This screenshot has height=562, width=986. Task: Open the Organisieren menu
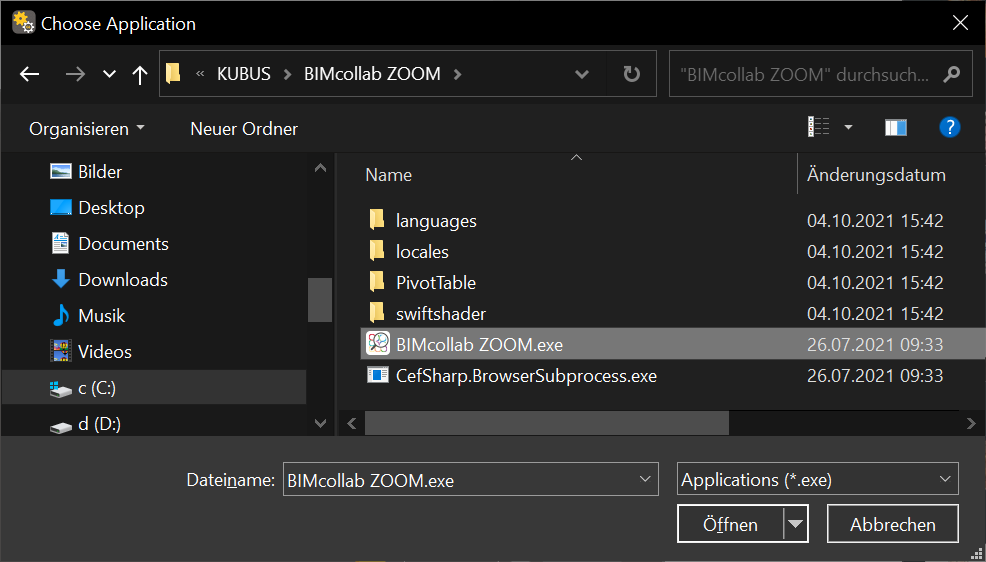point(87,129)
